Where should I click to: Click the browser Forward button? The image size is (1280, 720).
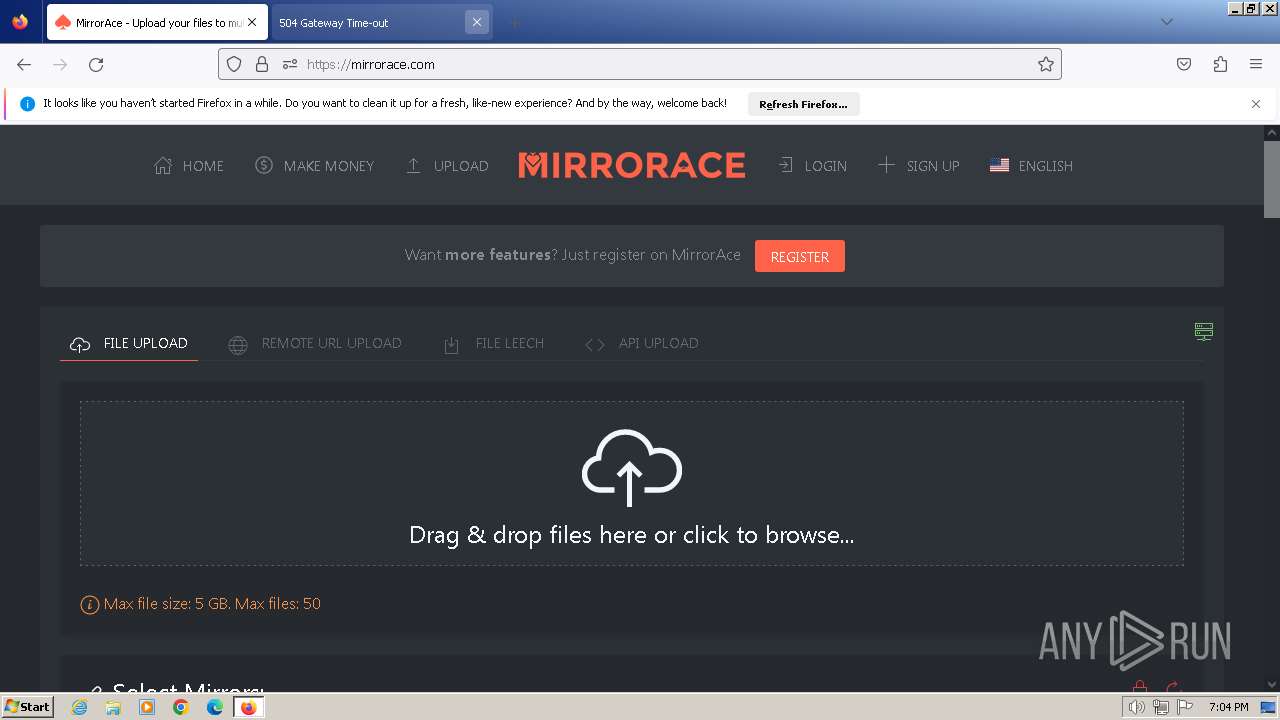tap(60, 64)
